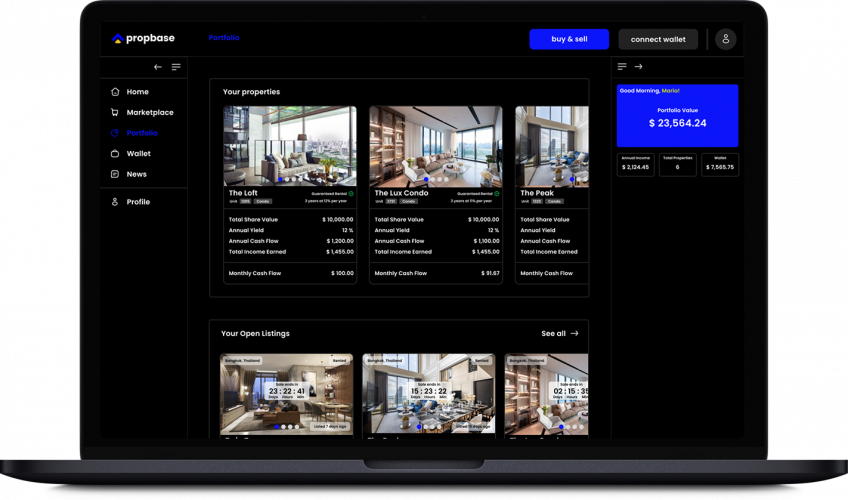Select first dot on 15:23:22 listing photo
This screenshot has height=500, width=848.
(x=419, y=427)
